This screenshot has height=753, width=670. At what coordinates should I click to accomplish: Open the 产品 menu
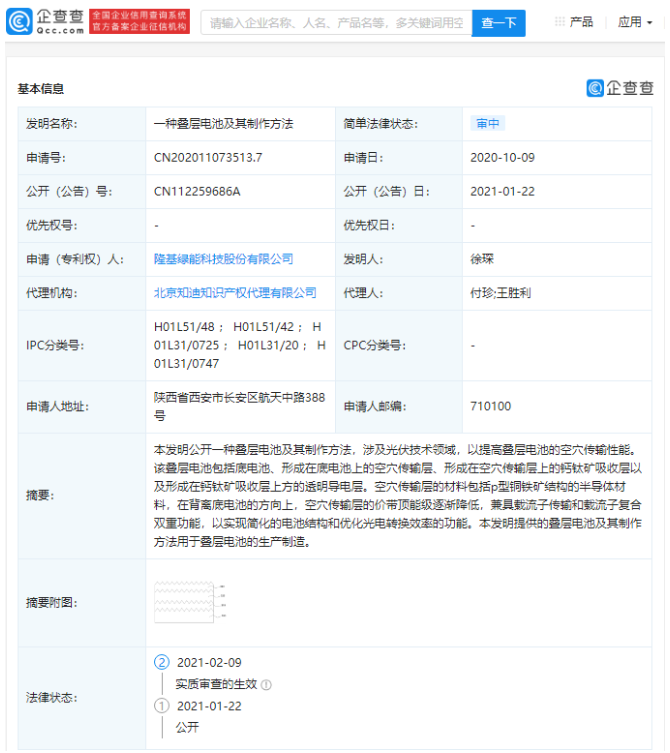coord(581,22)
